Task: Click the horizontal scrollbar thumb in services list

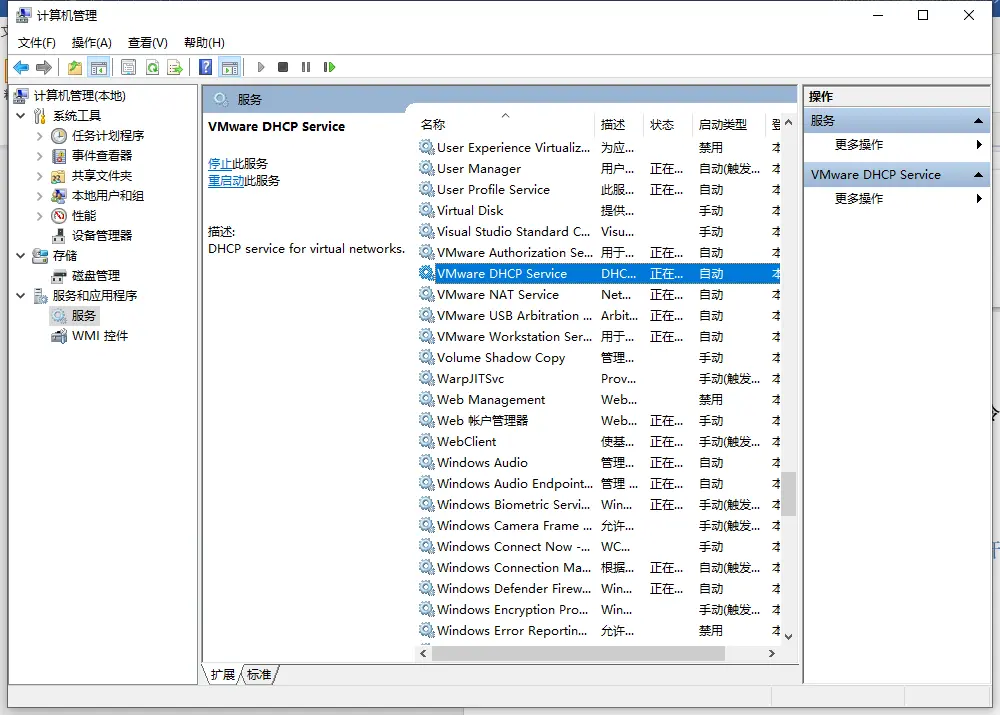Action: coord(578,653)
